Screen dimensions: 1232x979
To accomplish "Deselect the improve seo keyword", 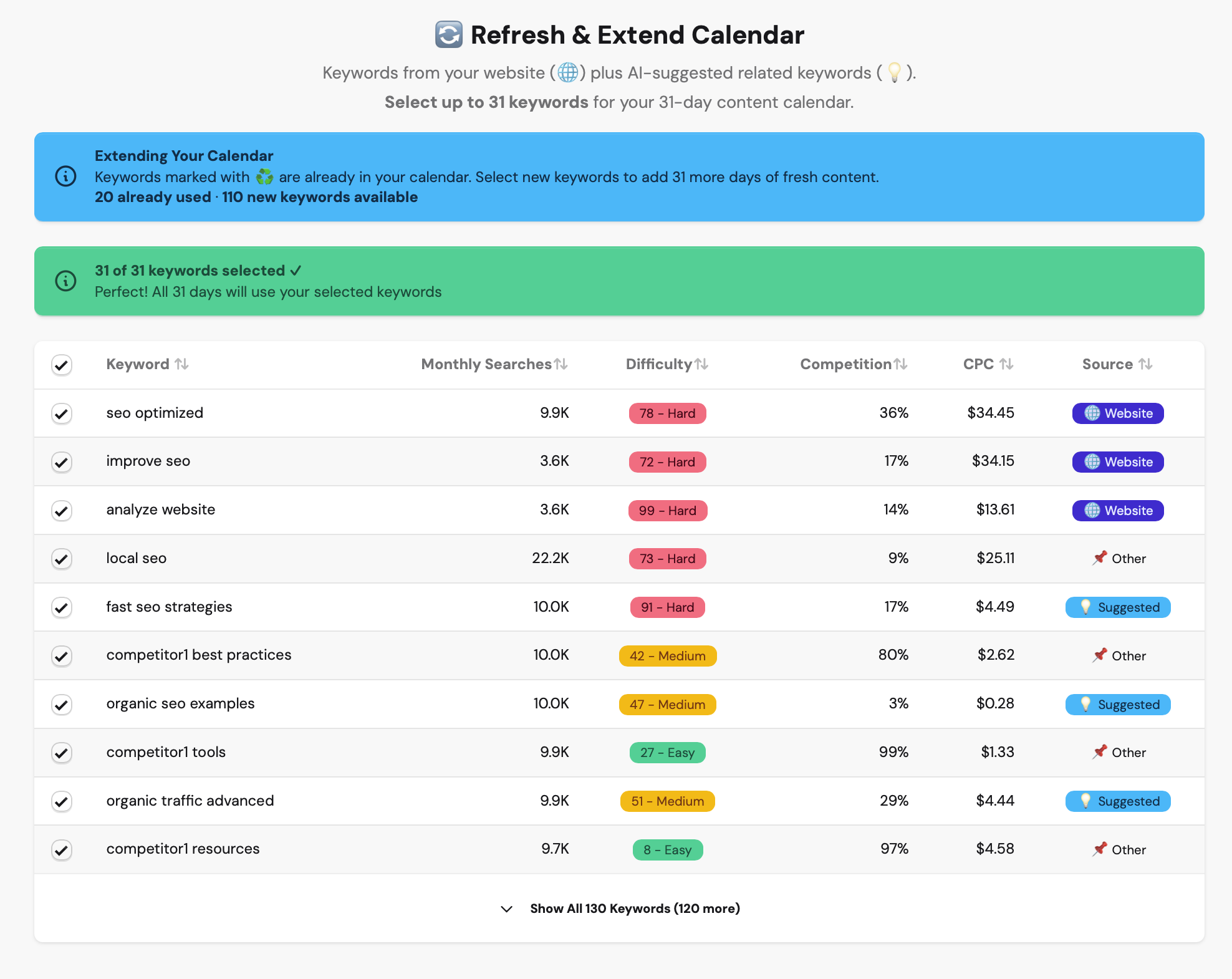I will 61,462.
